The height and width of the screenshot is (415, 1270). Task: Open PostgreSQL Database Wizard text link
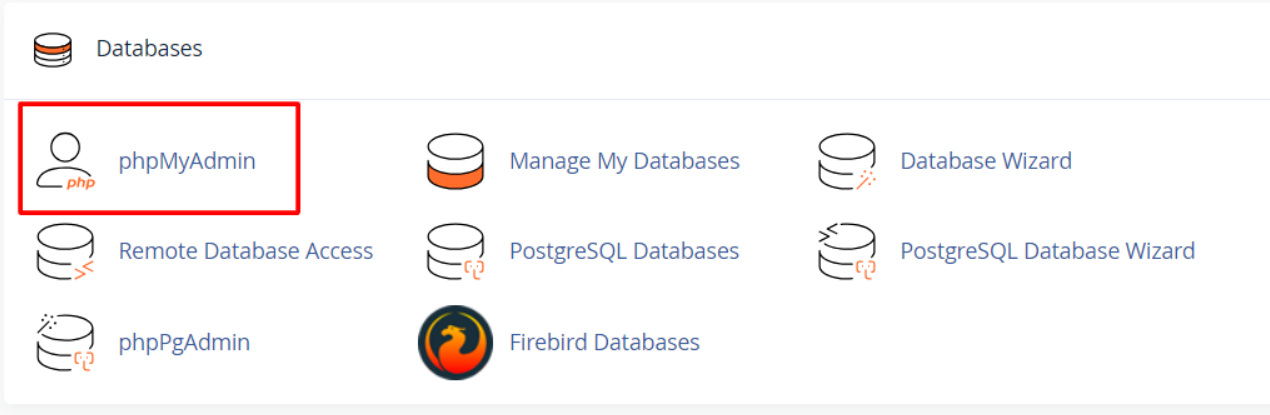(1048, 250)
